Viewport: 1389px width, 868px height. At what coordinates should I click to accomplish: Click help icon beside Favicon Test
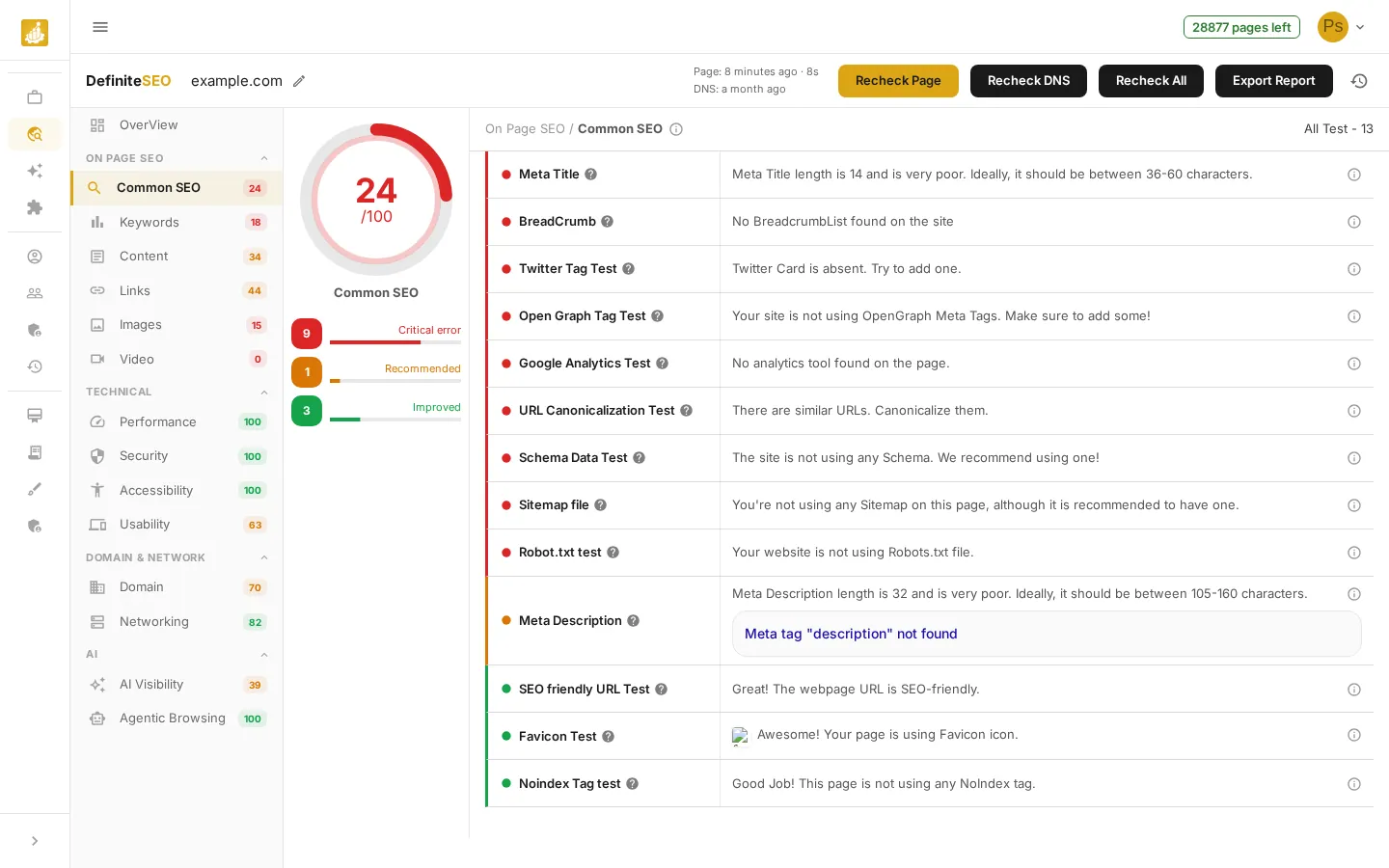click(609, 737)
